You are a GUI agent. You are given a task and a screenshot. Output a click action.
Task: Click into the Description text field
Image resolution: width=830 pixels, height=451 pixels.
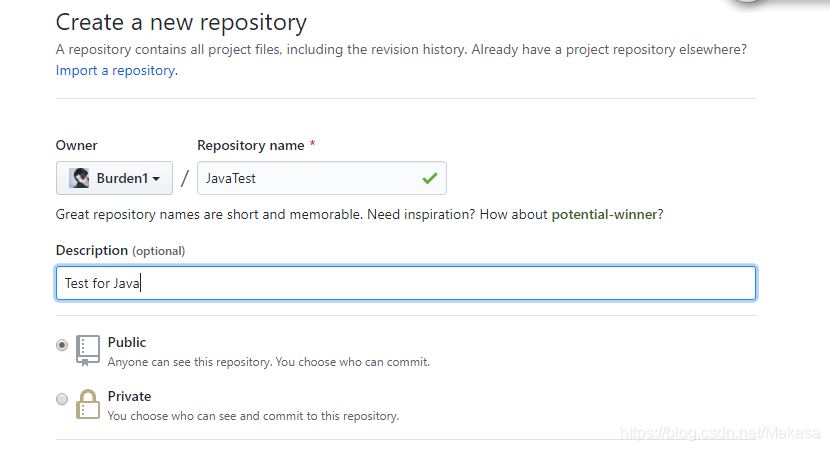click(405, 283)
